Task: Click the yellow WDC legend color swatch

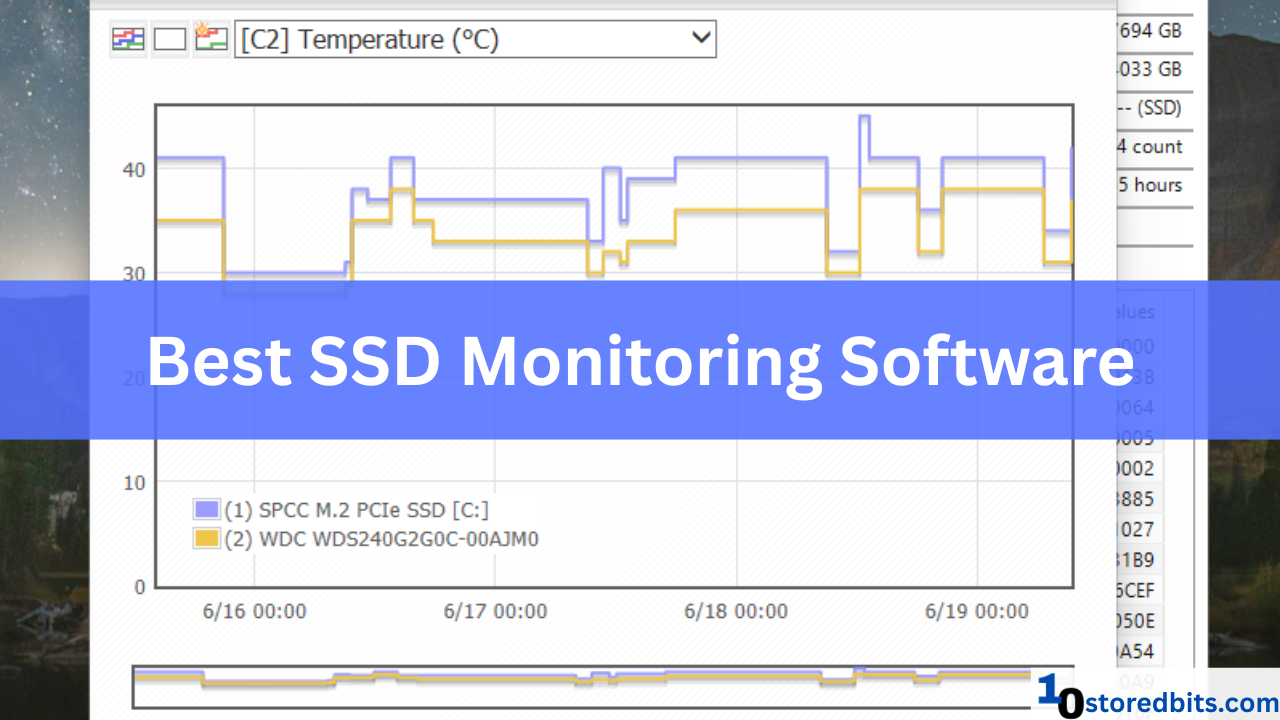Action: point(206,539)
